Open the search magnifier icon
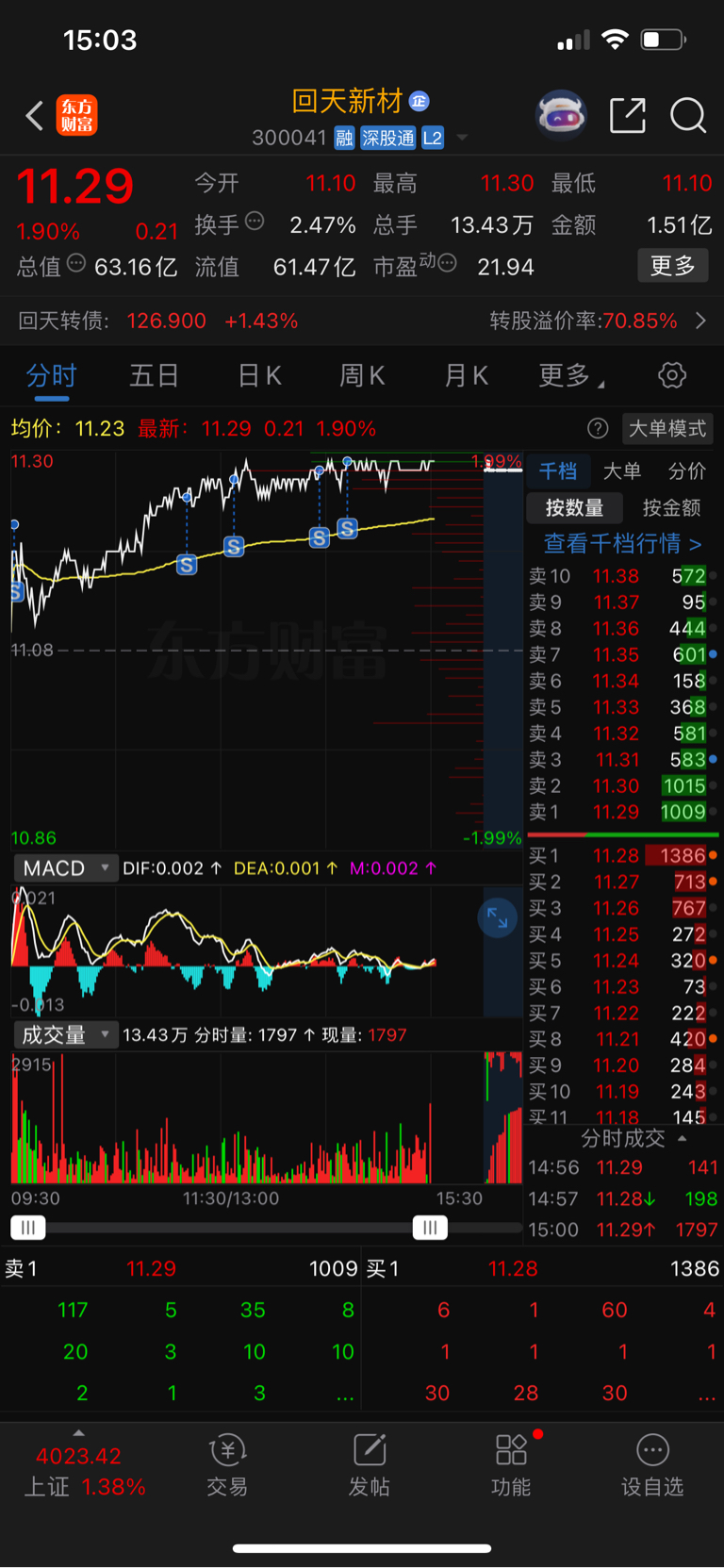 point(688,115)
